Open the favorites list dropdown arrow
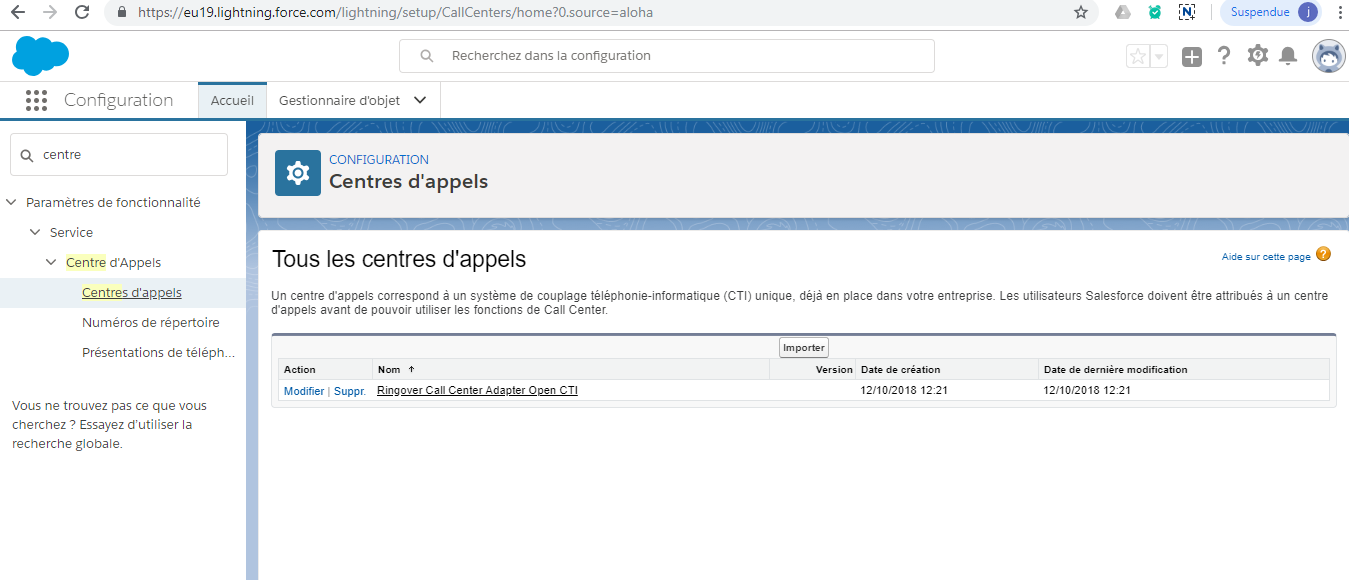The image size is (1349, 580). pos(1159,57)
